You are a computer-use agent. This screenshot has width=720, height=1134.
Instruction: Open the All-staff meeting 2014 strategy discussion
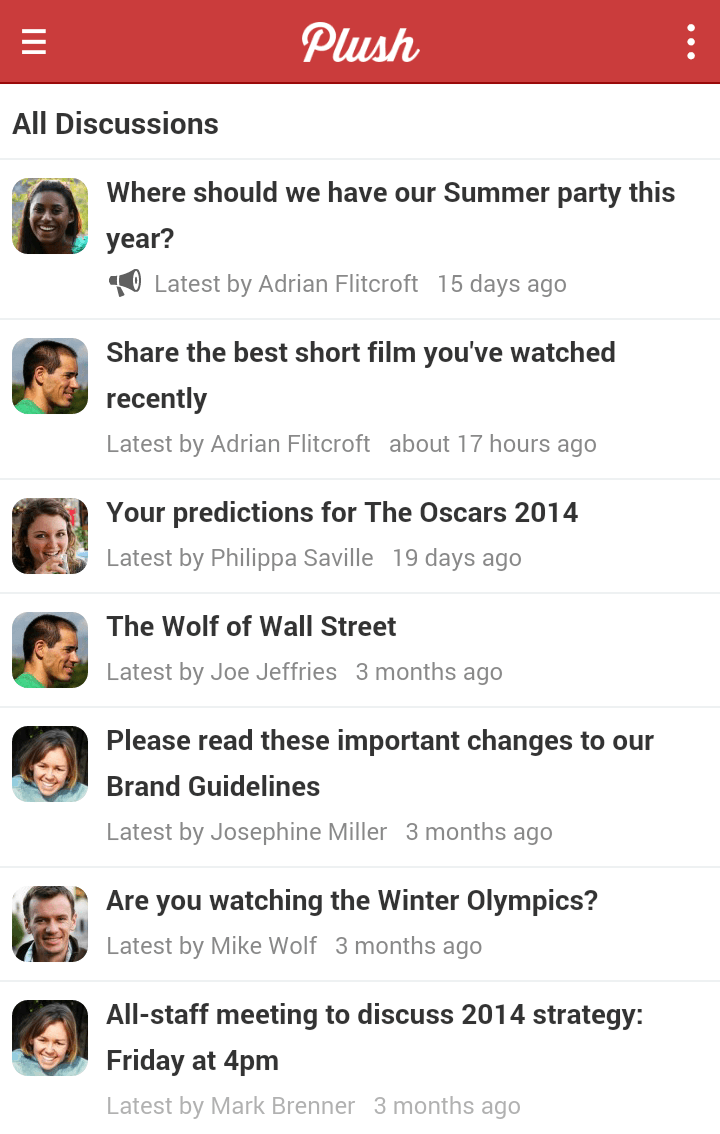click(x=374, y=1037)
